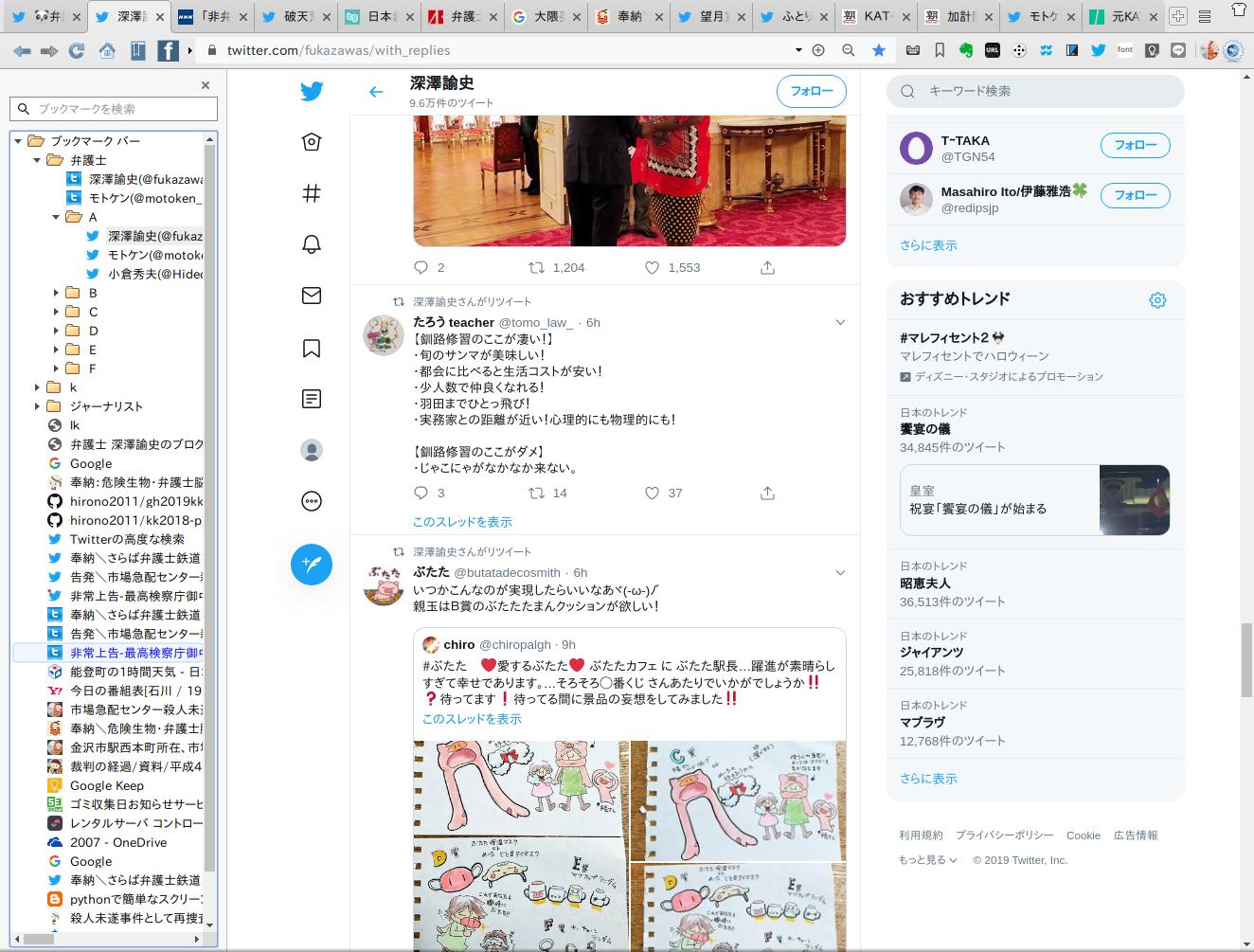Screen dimensions: 1254x952
Task: Switch to the 大隈 browser tab
Action: [x=545, y=16]
